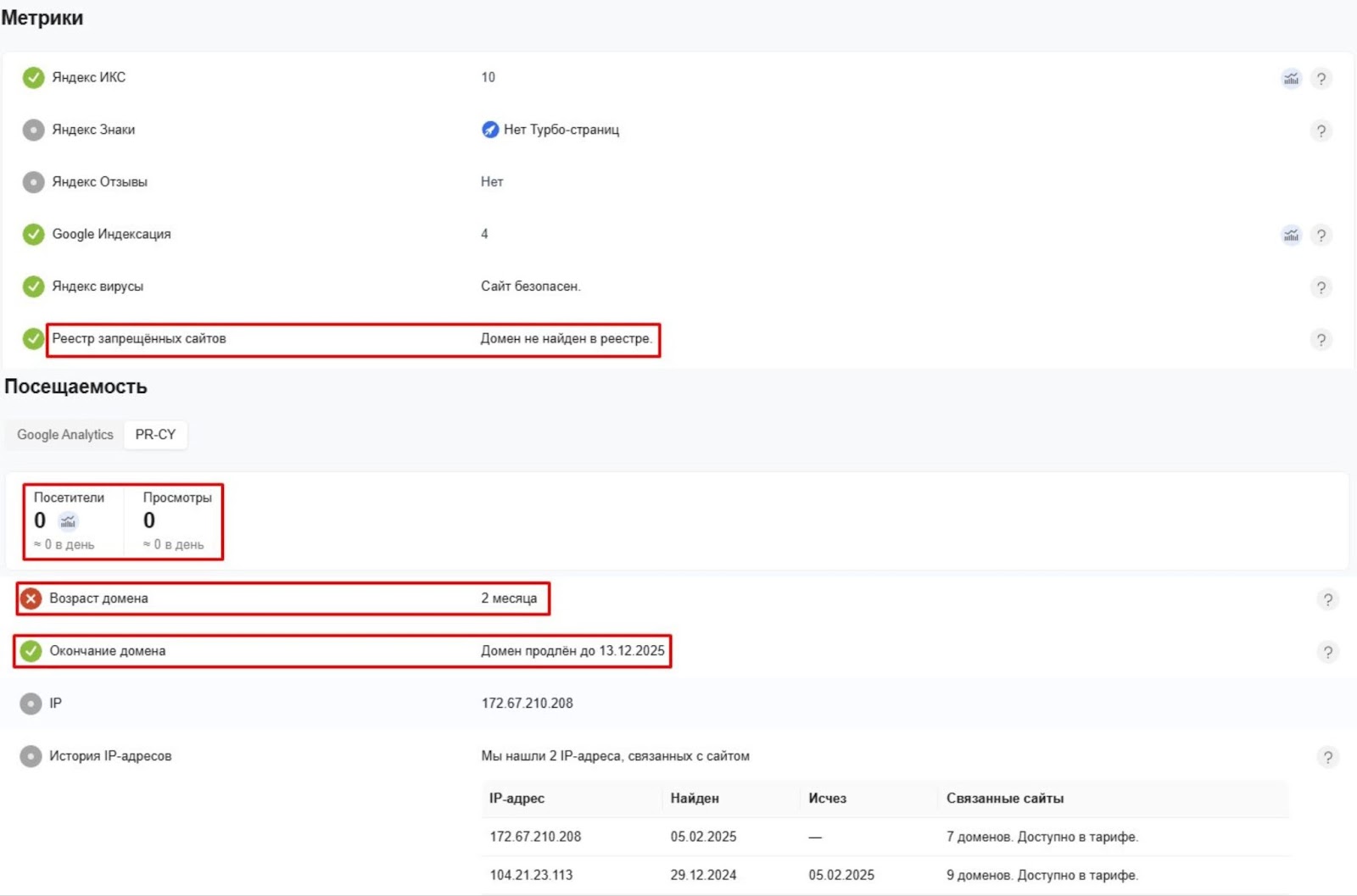This screenshot has width=1357, height=896.
Task: Click the 'Просмотры' counter label
Action: coord(177,498)
